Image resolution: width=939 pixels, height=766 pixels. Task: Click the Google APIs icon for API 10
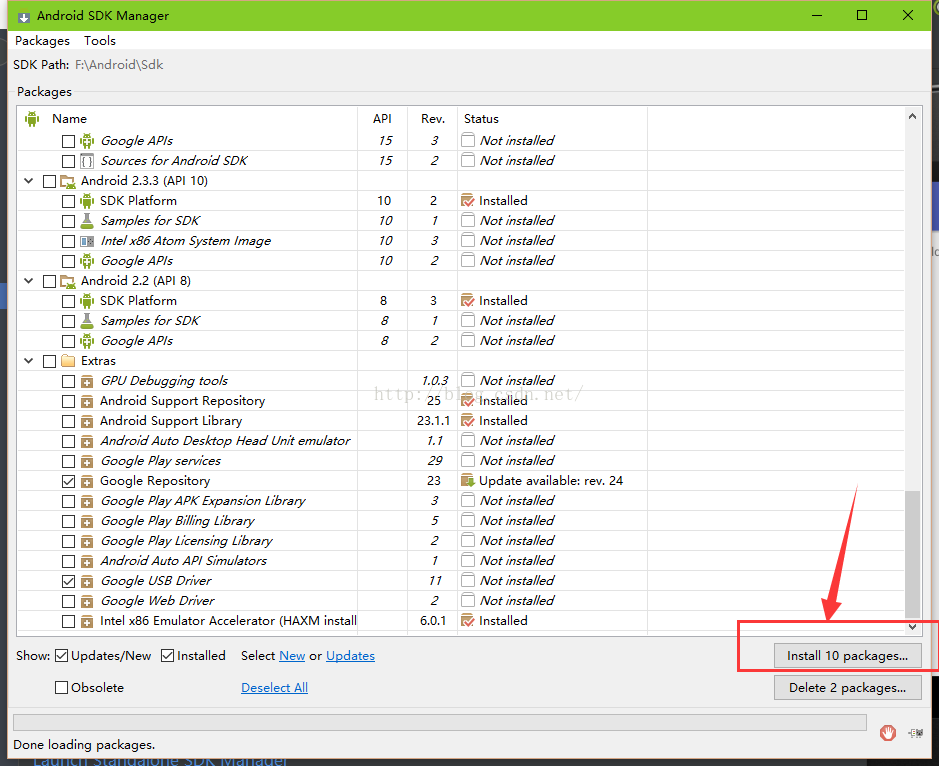pos(87,261)
